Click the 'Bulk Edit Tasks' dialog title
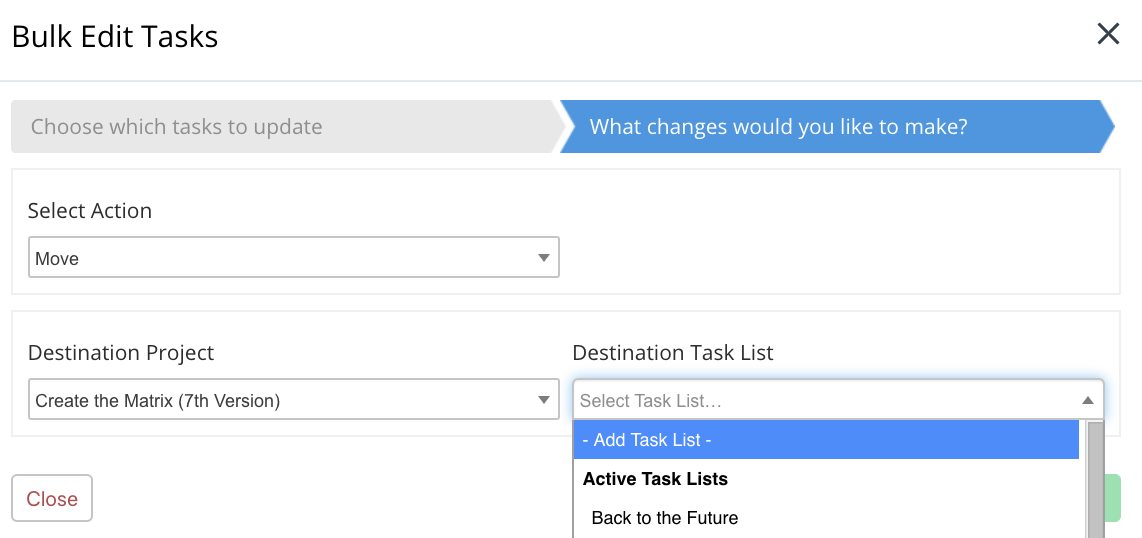 click(115, 37)
